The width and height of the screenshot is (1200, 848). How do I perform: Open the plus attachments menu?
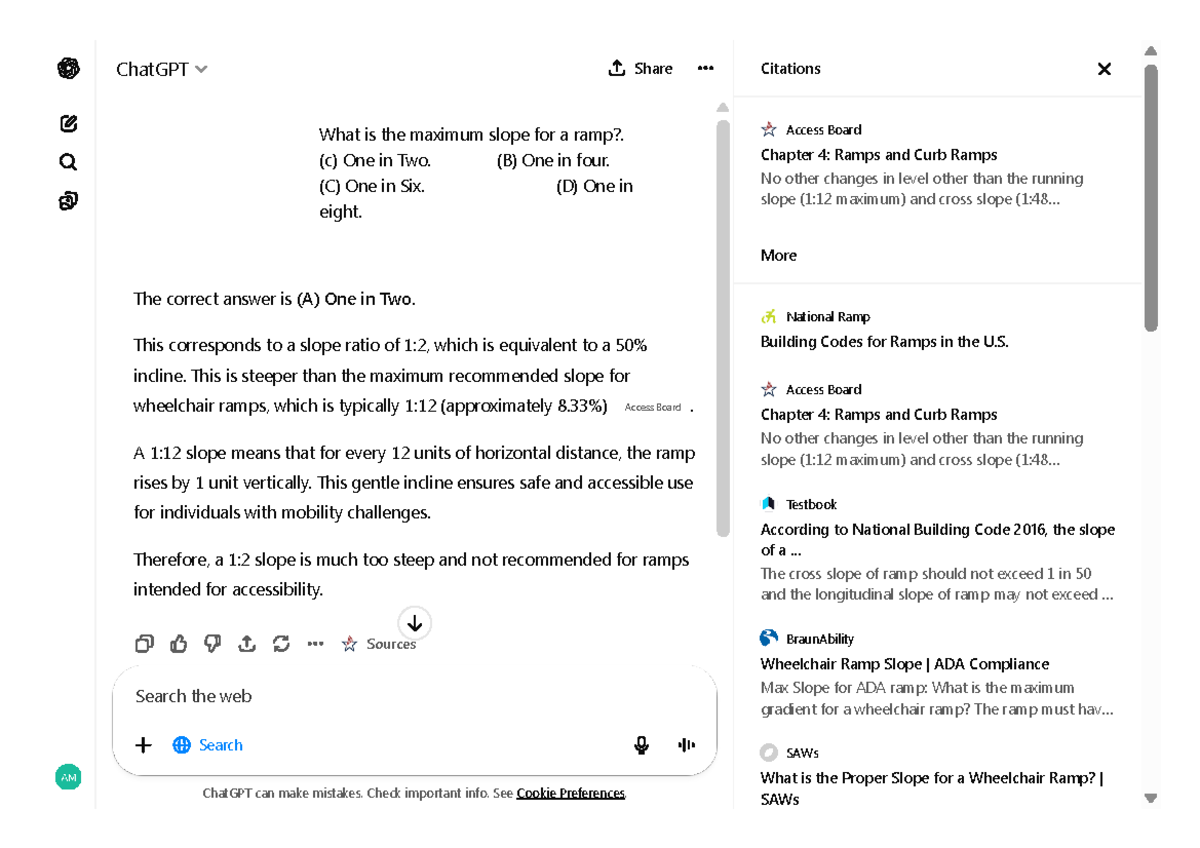pos(143,745)
